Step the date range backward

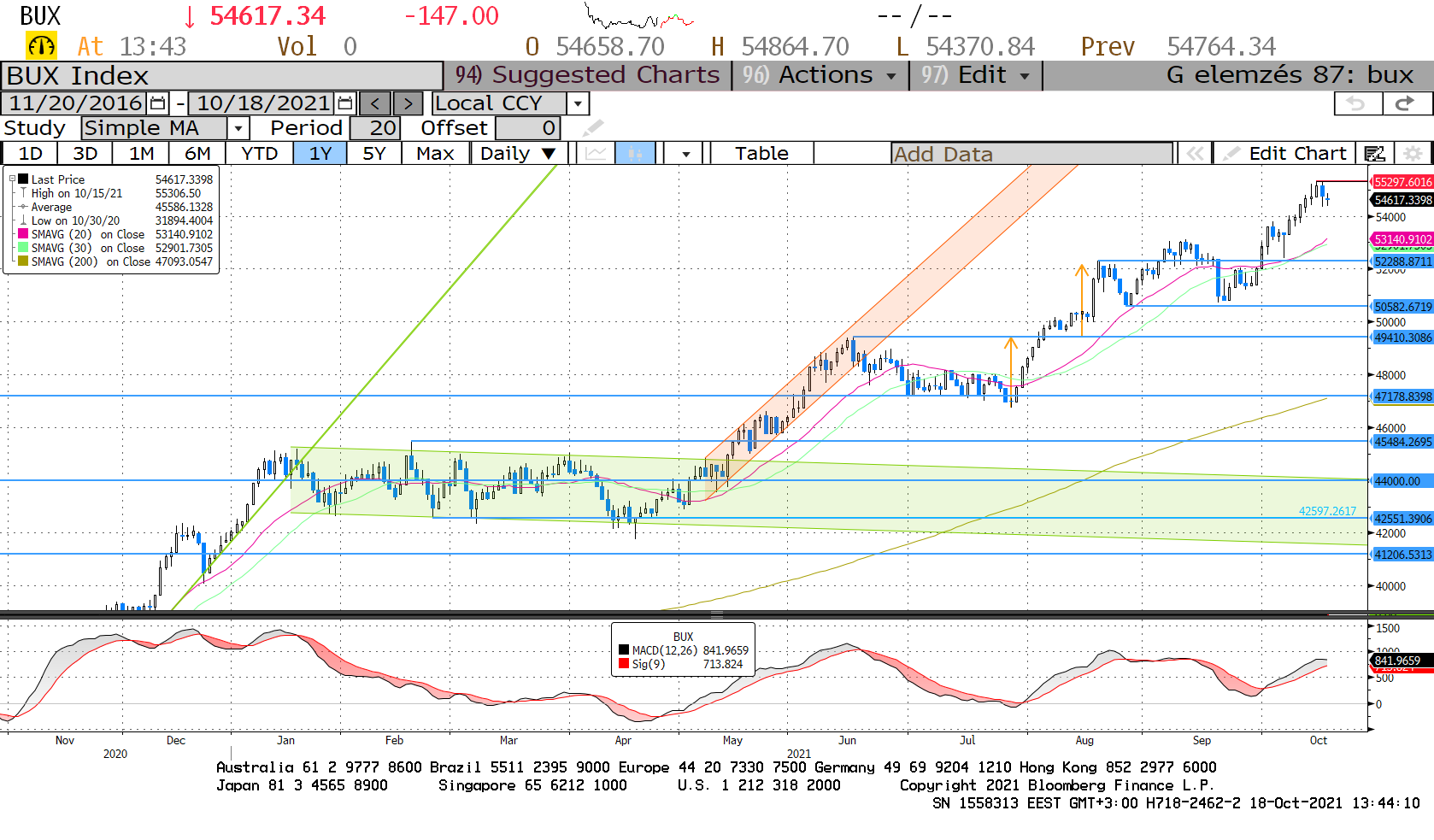375,103
